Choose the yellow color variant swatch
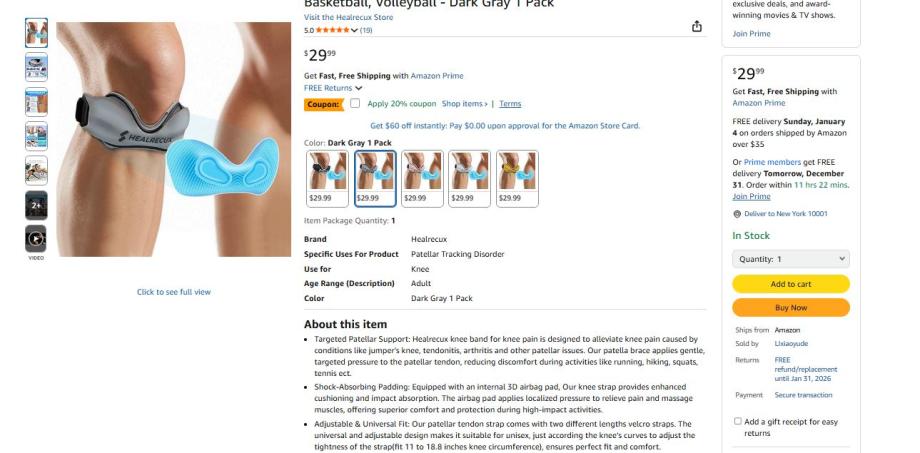The height and width of the screenshot is (453, 920). pyautogui.click(x=517, y=178)
